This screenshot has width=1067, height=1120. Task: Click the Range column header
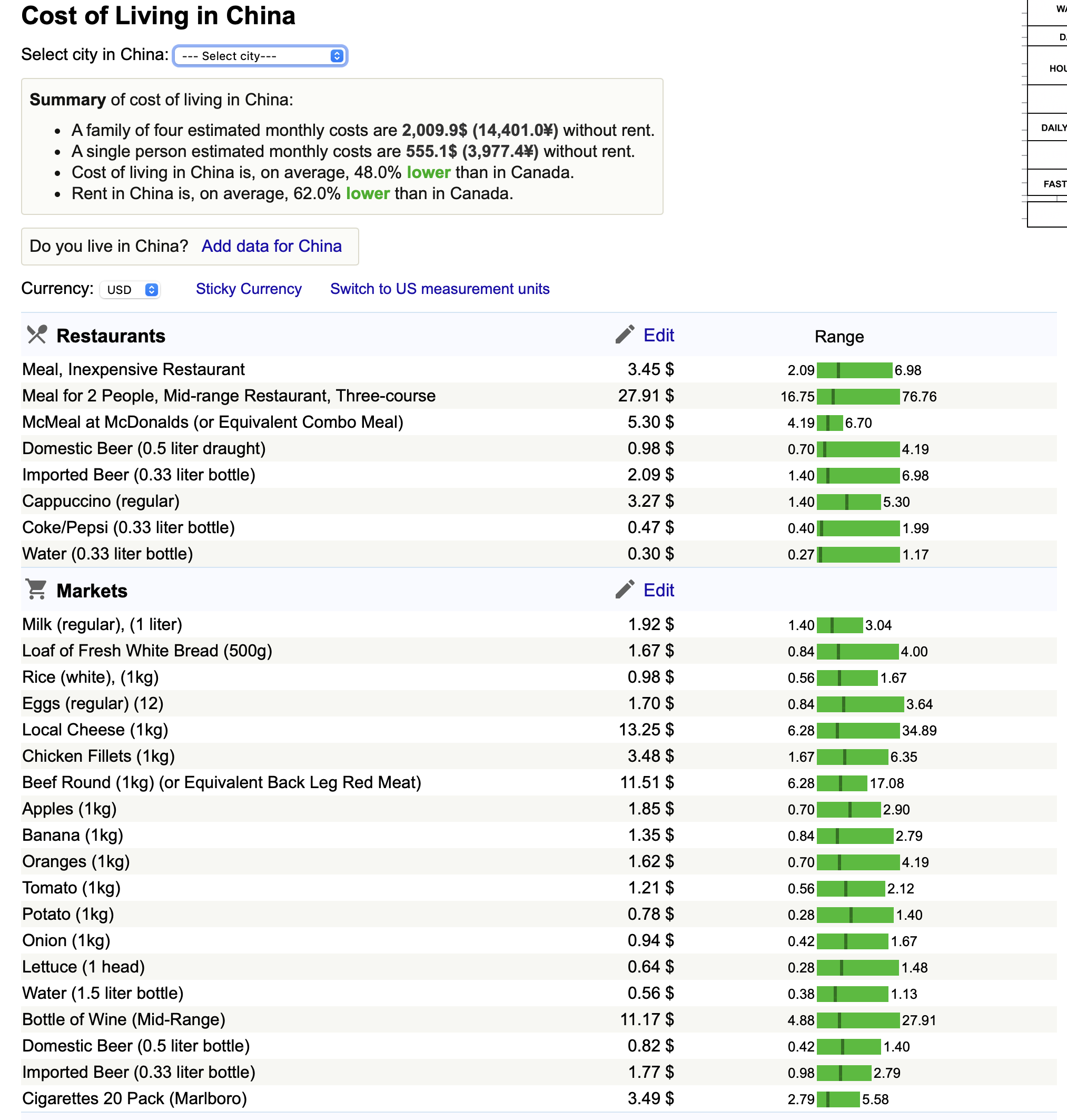[839, 336]
